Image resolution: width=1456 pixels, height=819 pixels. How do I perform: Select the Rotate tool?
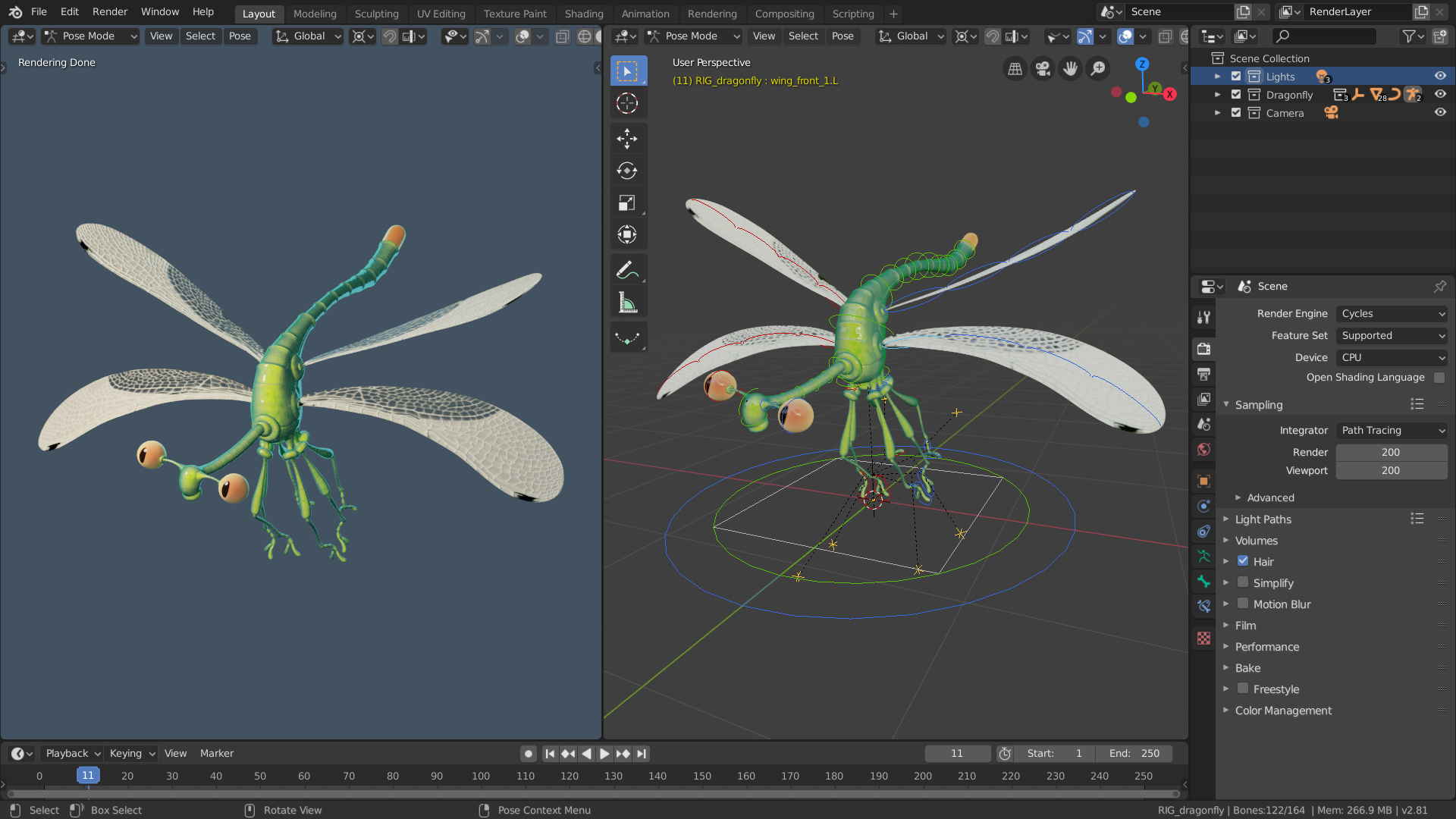(627, 171)
